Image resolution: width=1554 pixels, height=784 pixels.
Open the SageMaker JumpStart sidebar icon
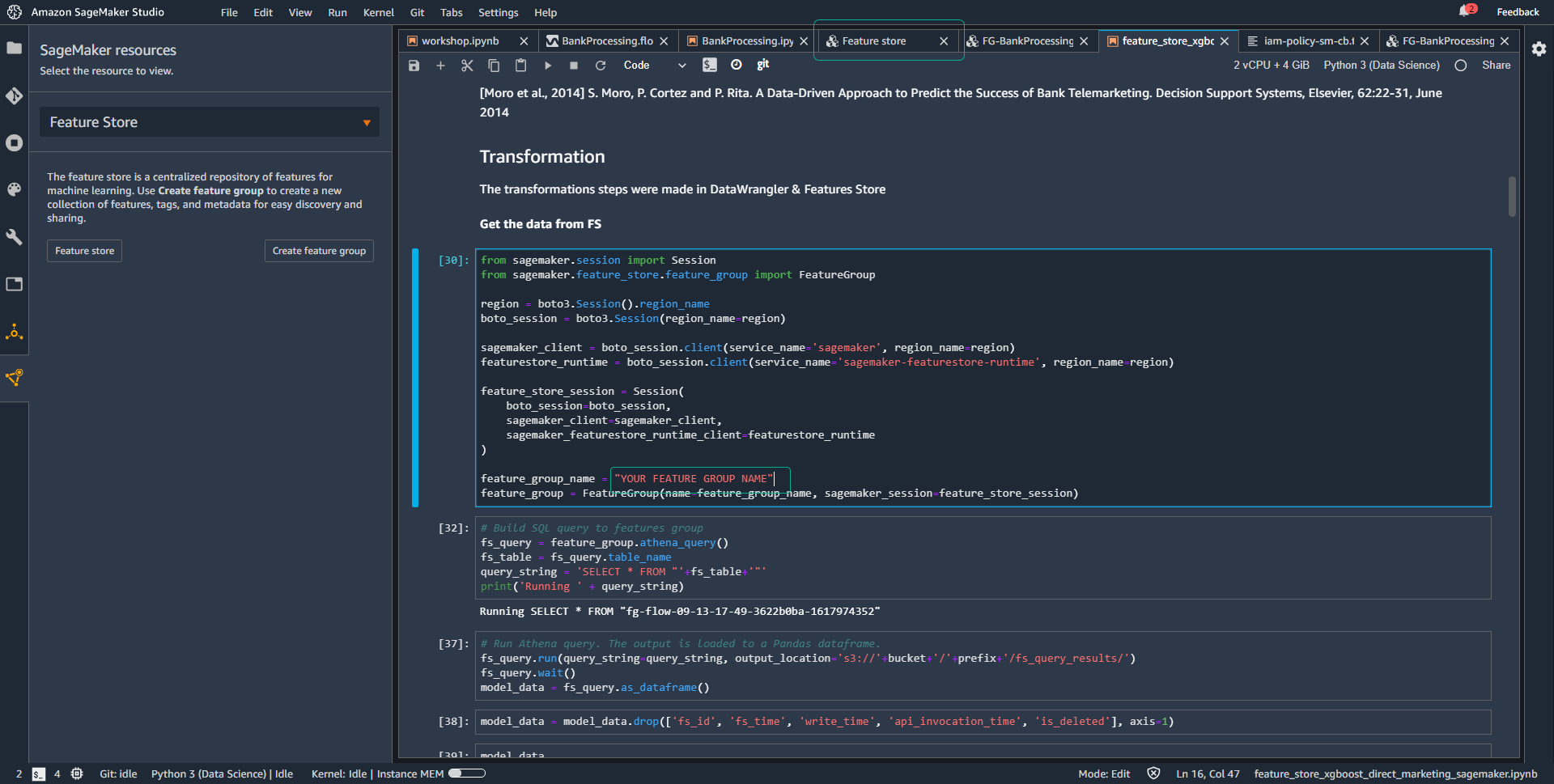14,332
